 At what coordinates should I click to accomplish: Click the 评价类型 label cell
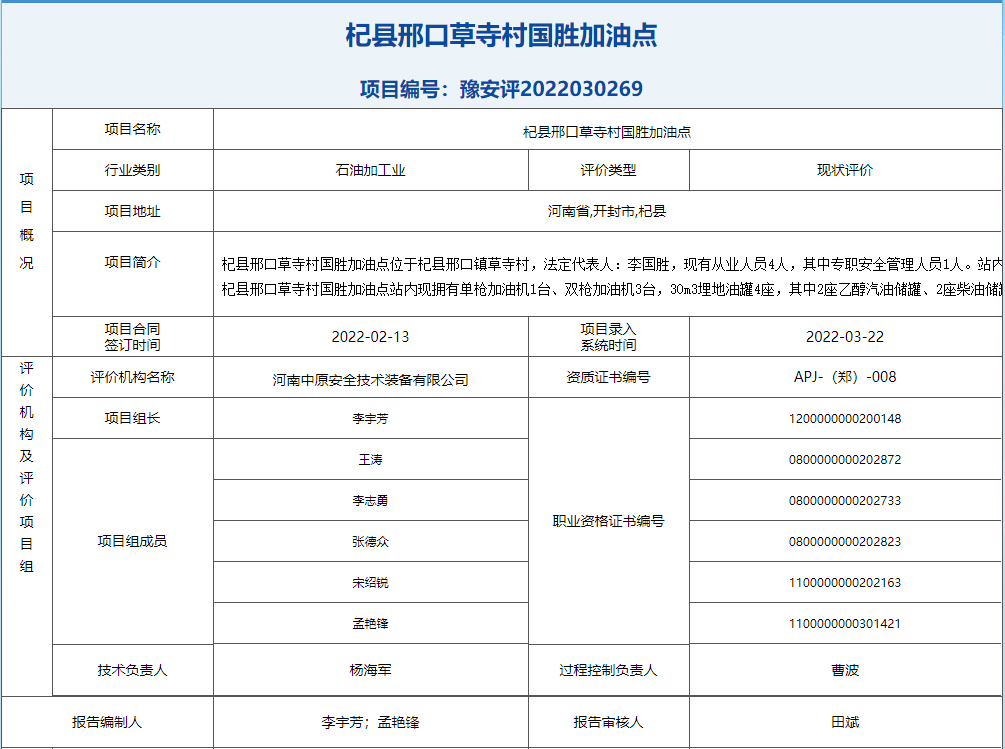point(608,170)
